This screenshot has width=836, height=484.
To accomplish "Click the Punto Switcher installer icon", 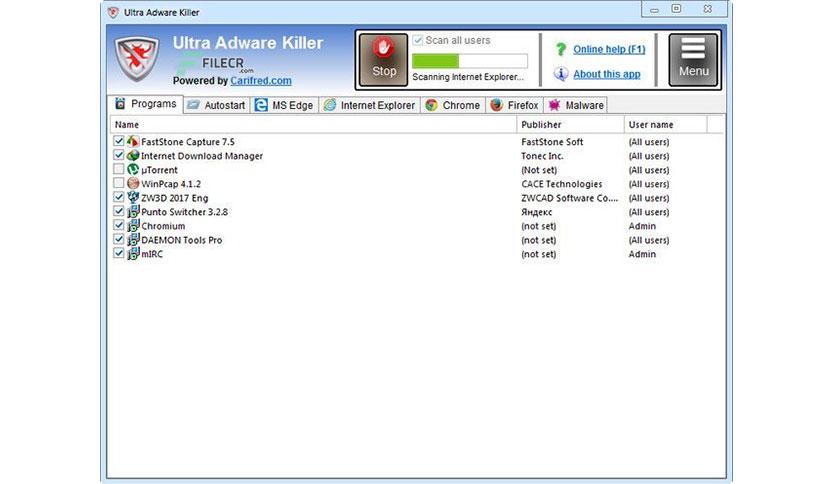I will (x=133, y=212).
